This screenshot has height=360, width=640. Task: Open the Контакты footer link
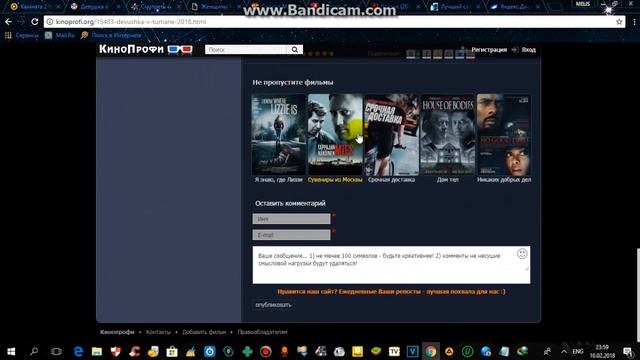pos(158,332)
